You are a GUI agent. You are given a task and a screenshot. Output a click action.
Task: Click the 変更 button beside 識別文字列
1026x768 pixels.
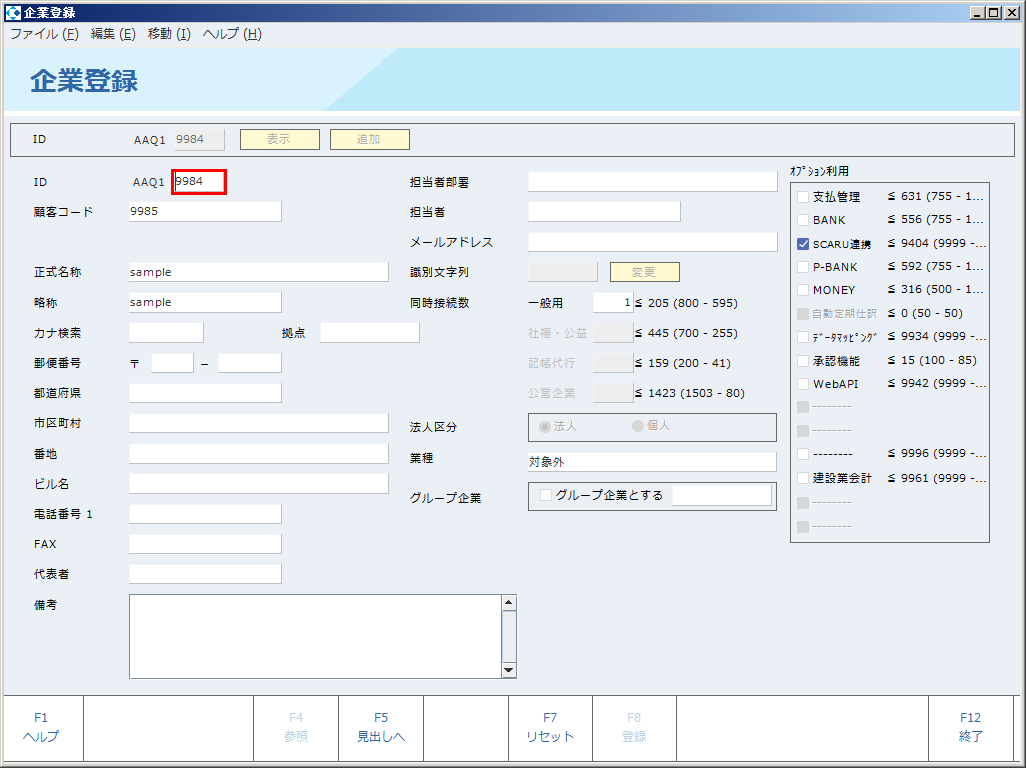point(645,272)
